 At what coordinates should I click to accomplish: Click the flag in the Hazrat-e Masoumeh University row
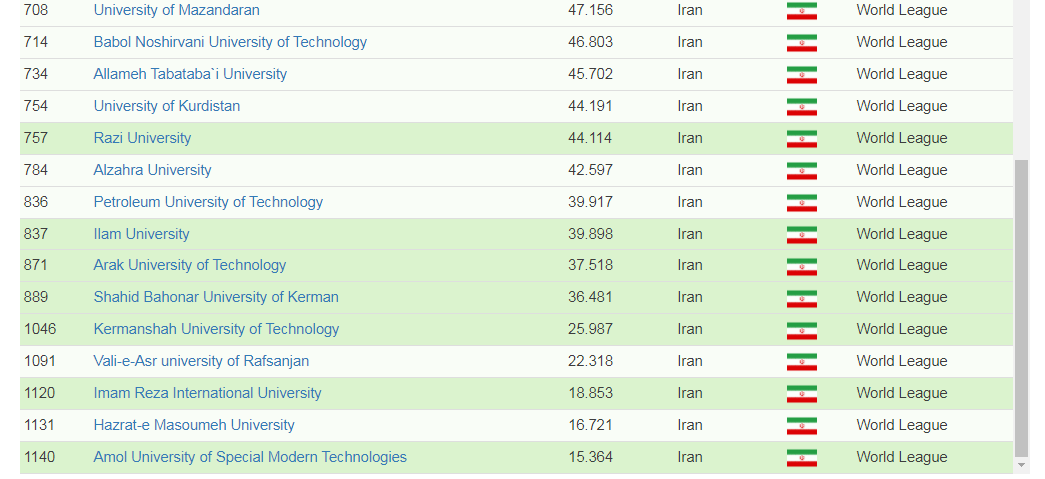pyautogui.click(x=801, y=426)
